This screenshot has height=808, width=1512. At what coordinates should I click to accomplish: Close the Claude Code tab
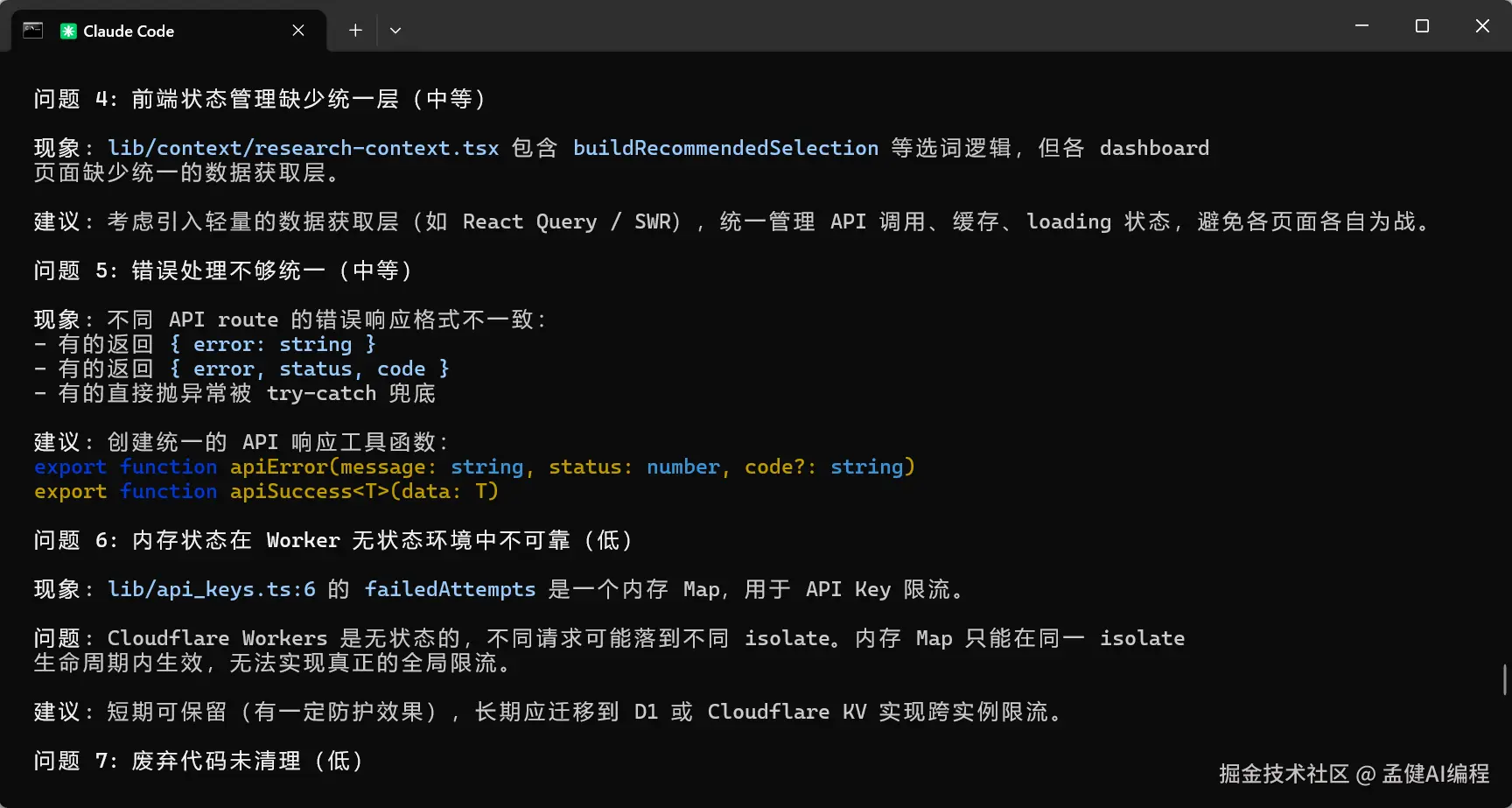point(298,31)
